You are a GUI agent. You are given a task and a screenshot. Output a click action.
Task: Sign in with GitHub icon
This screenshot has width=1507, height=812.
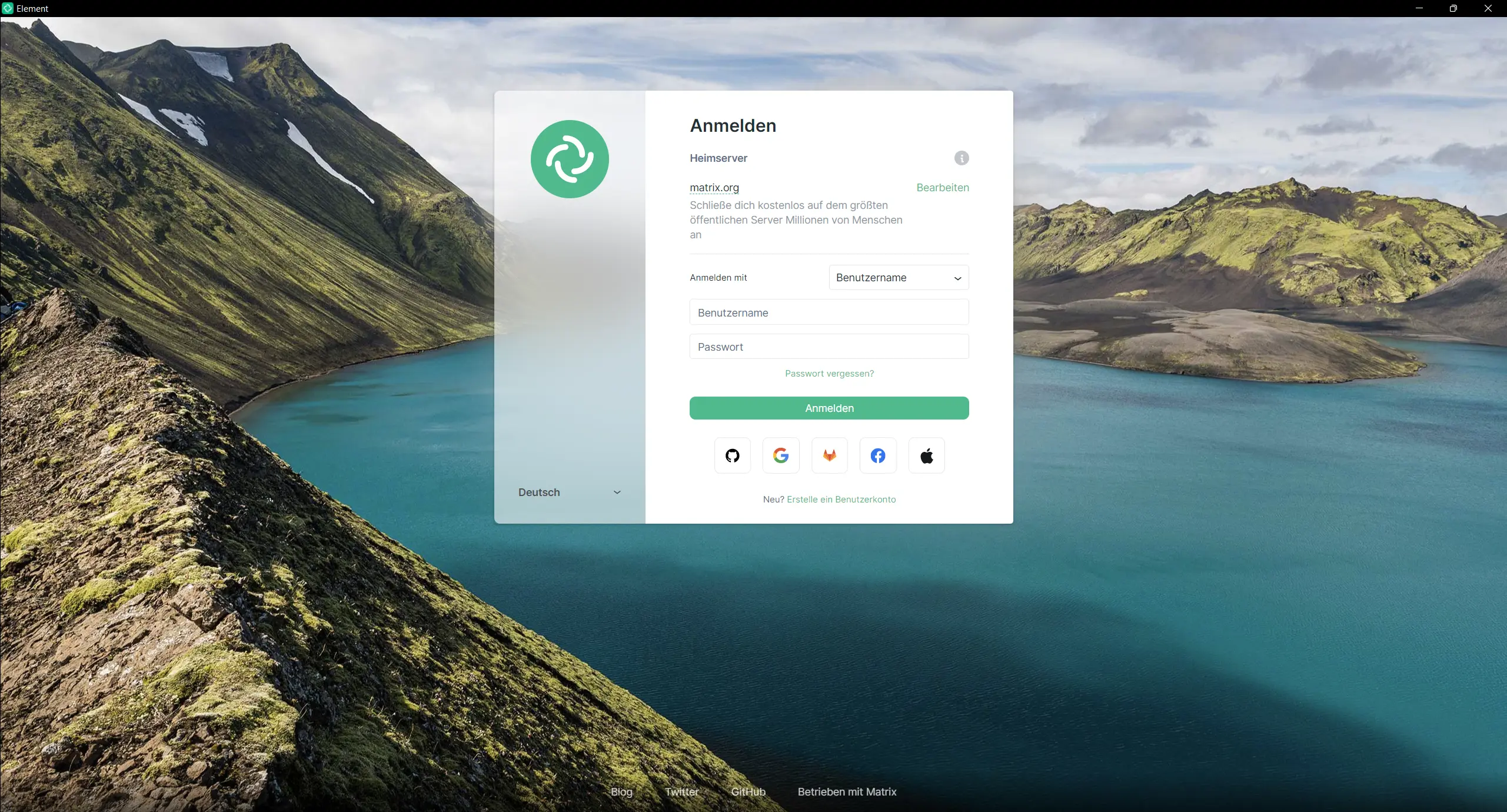(731, 455)
